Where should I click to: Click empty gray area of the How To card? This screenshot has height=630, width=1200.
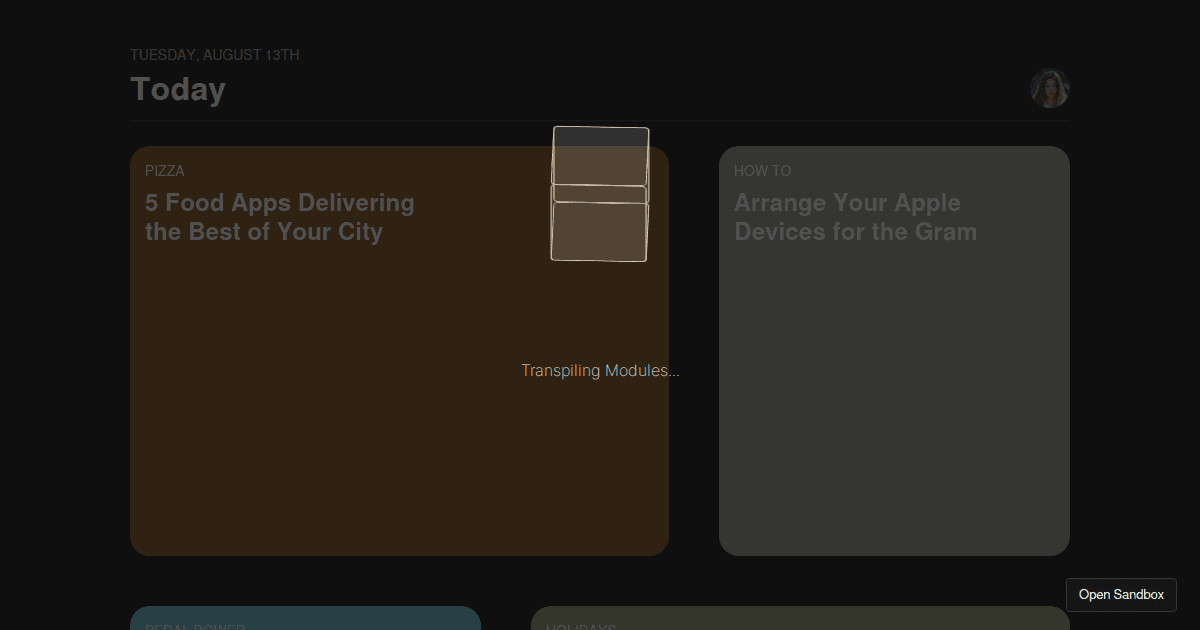point(894,420)
